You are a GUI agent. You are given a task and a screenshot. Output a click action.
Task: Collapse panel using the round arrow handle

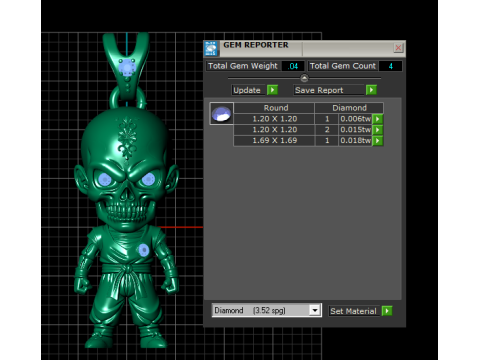[304, 78]
